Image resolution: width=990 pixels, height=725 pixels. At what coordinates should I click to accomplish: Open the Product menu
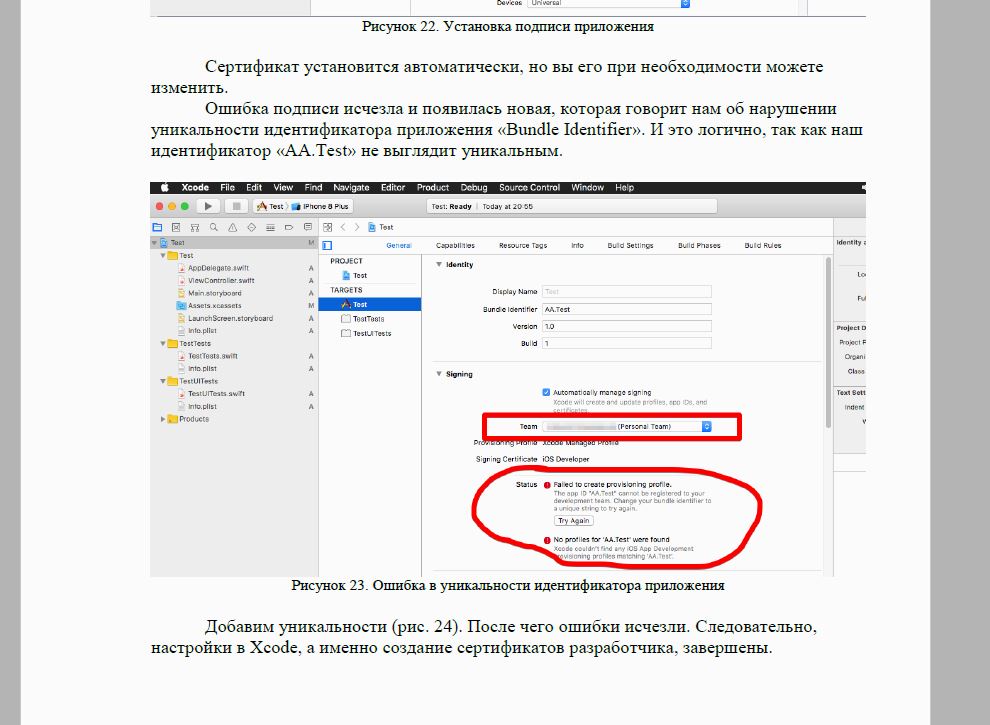point(432,188)
